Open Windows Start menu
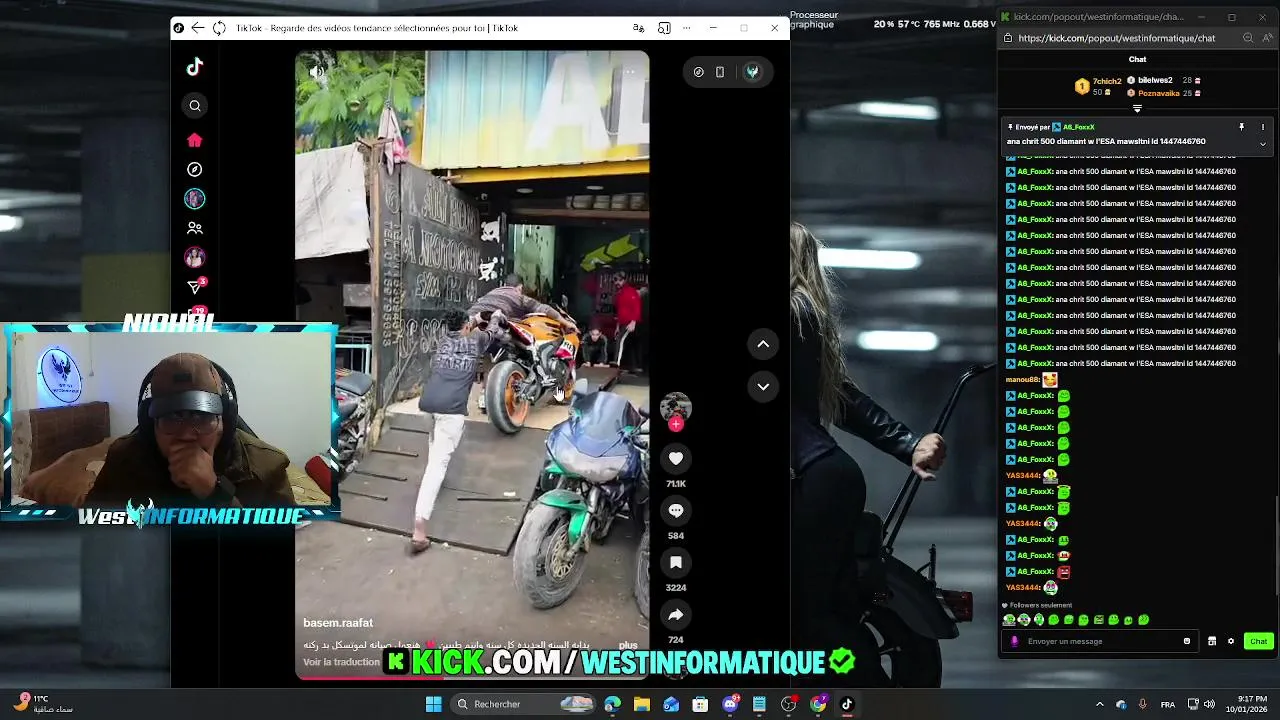 (434, 704)
